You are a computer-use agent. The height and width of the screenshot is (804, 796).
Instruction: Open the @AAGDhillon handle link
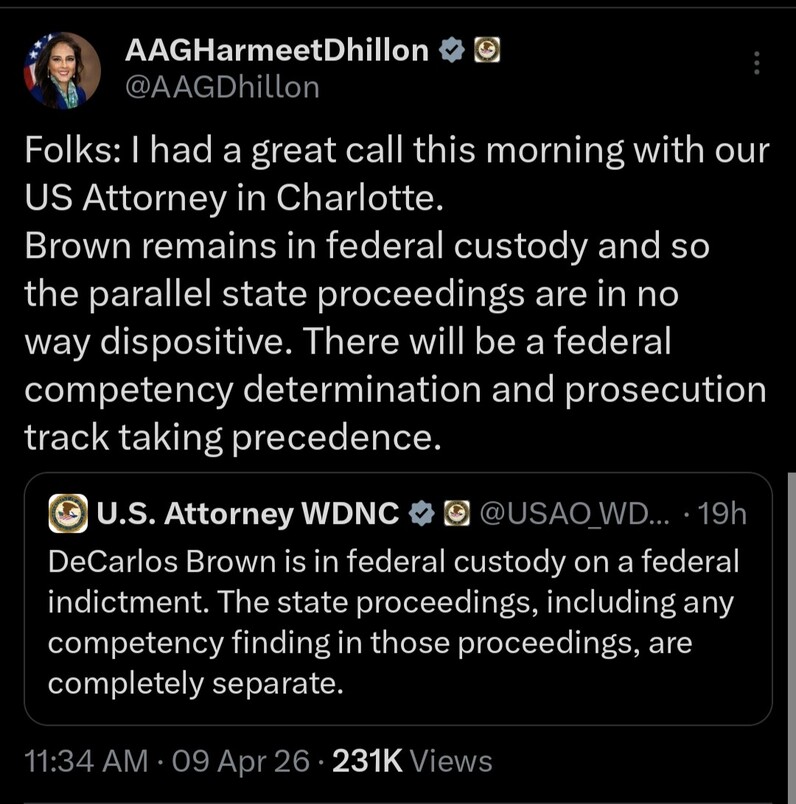(x=222, y=87)
